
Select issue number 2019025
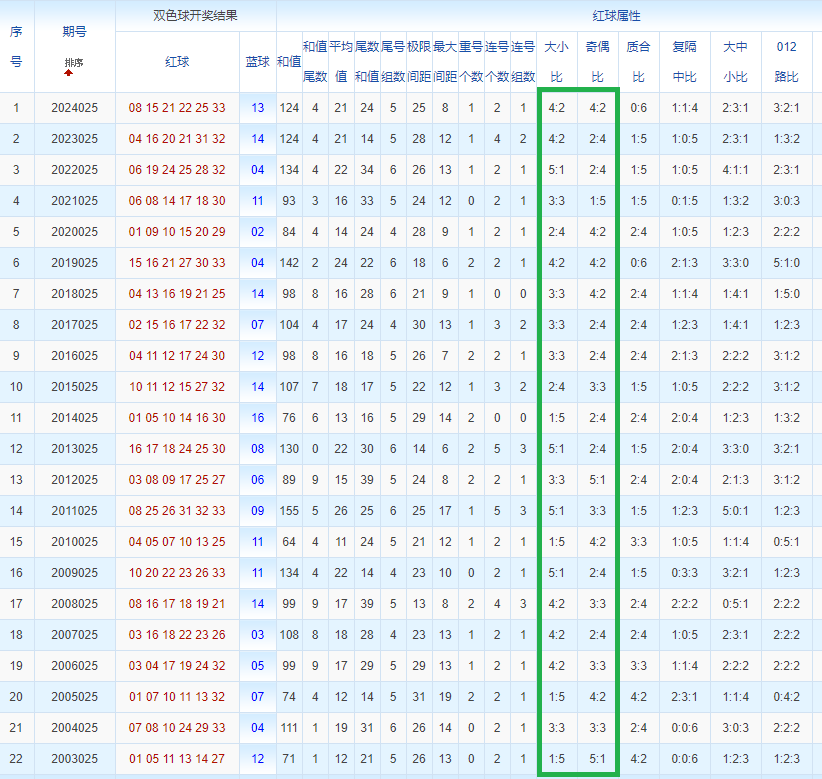point(74,263)
